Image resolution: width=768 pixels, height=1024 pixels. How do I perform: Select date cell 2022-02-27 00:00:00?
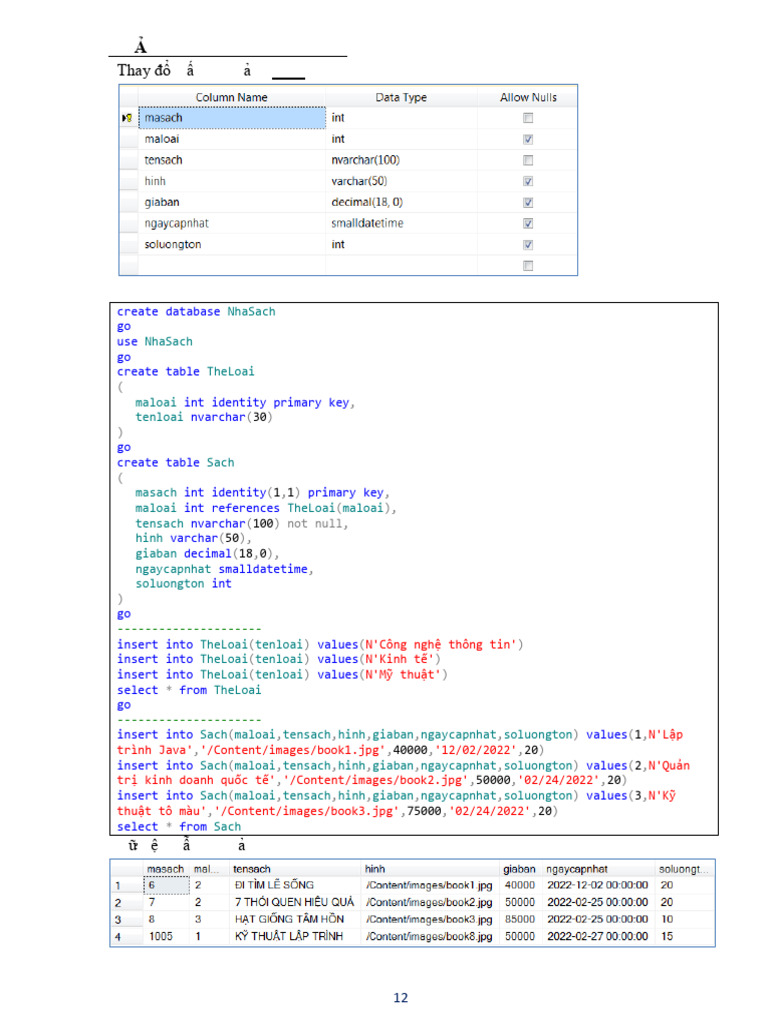click(x=599, y=936)
